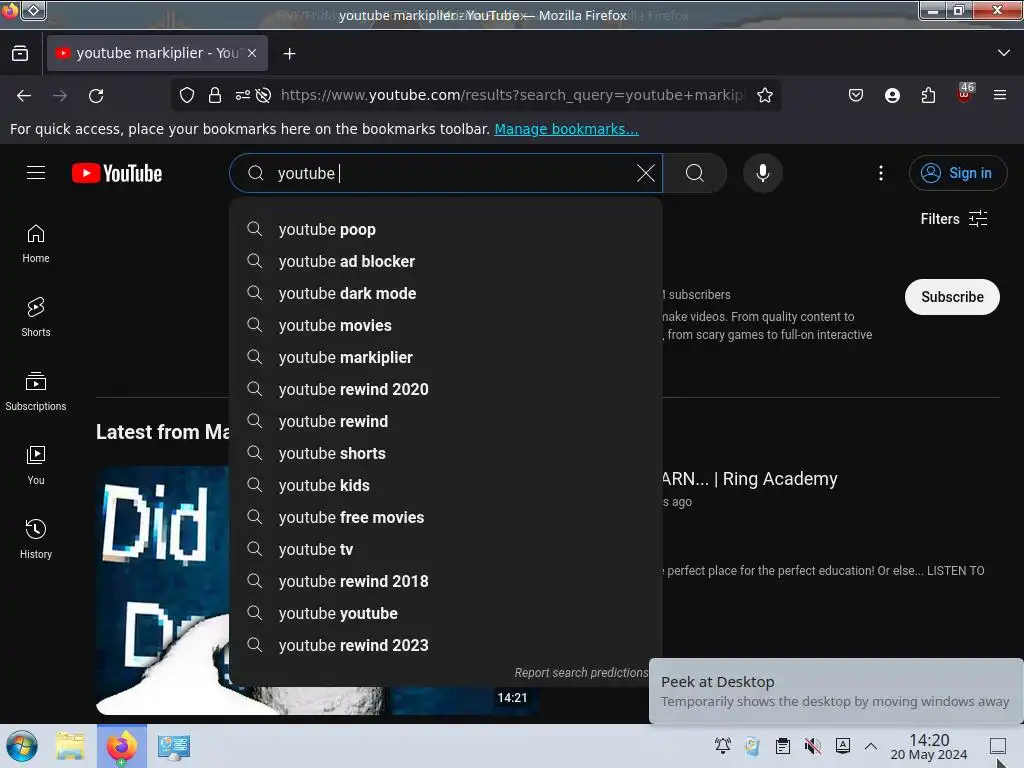Open site permissions icon in URL bar
1024x768 pixels.
(x=242, y=95)
